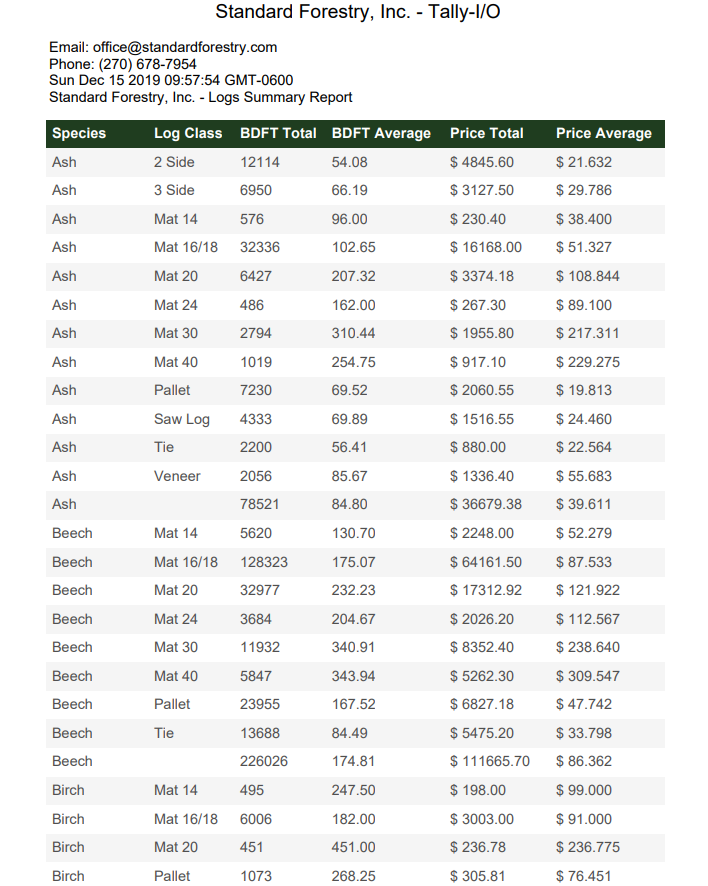This screenshot has height=886, width=708.
Task: Click the BDFT Total column header
Action: point(278,133)
